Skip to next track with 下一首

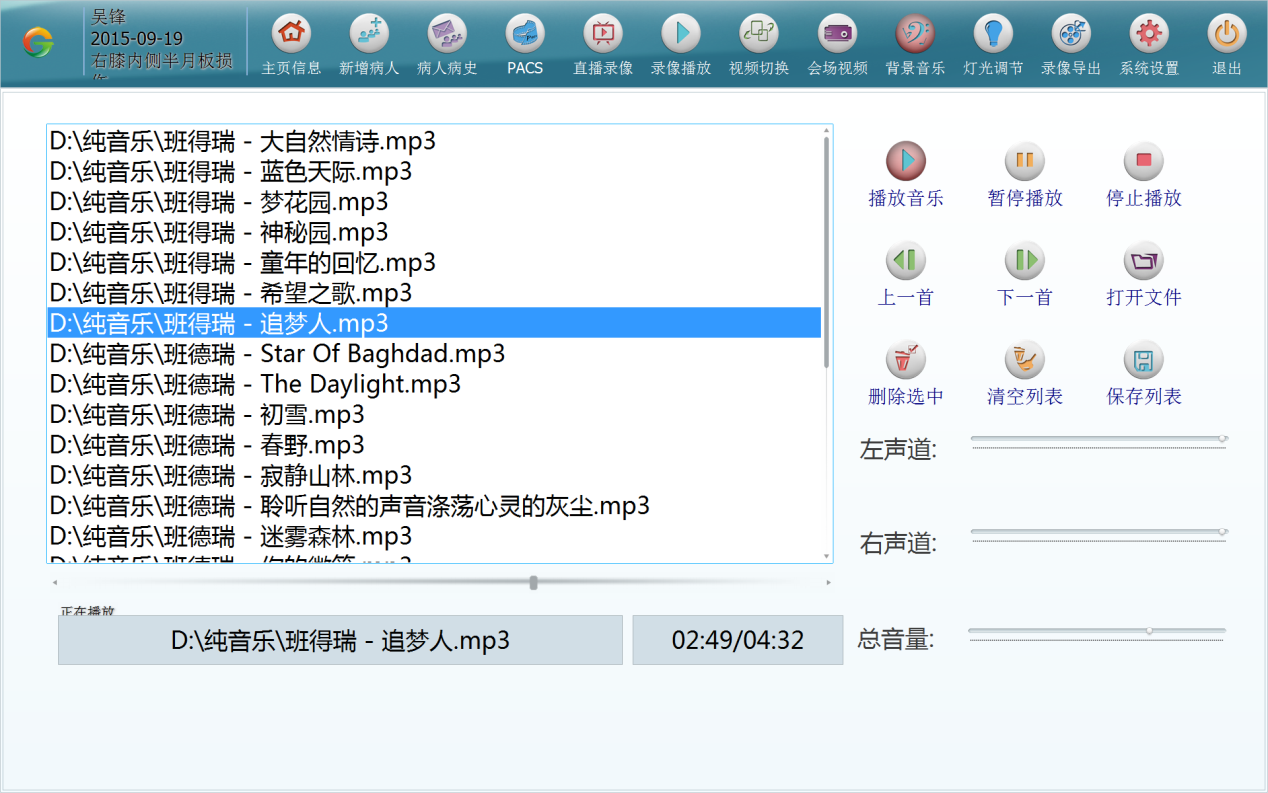point(1025,261)
